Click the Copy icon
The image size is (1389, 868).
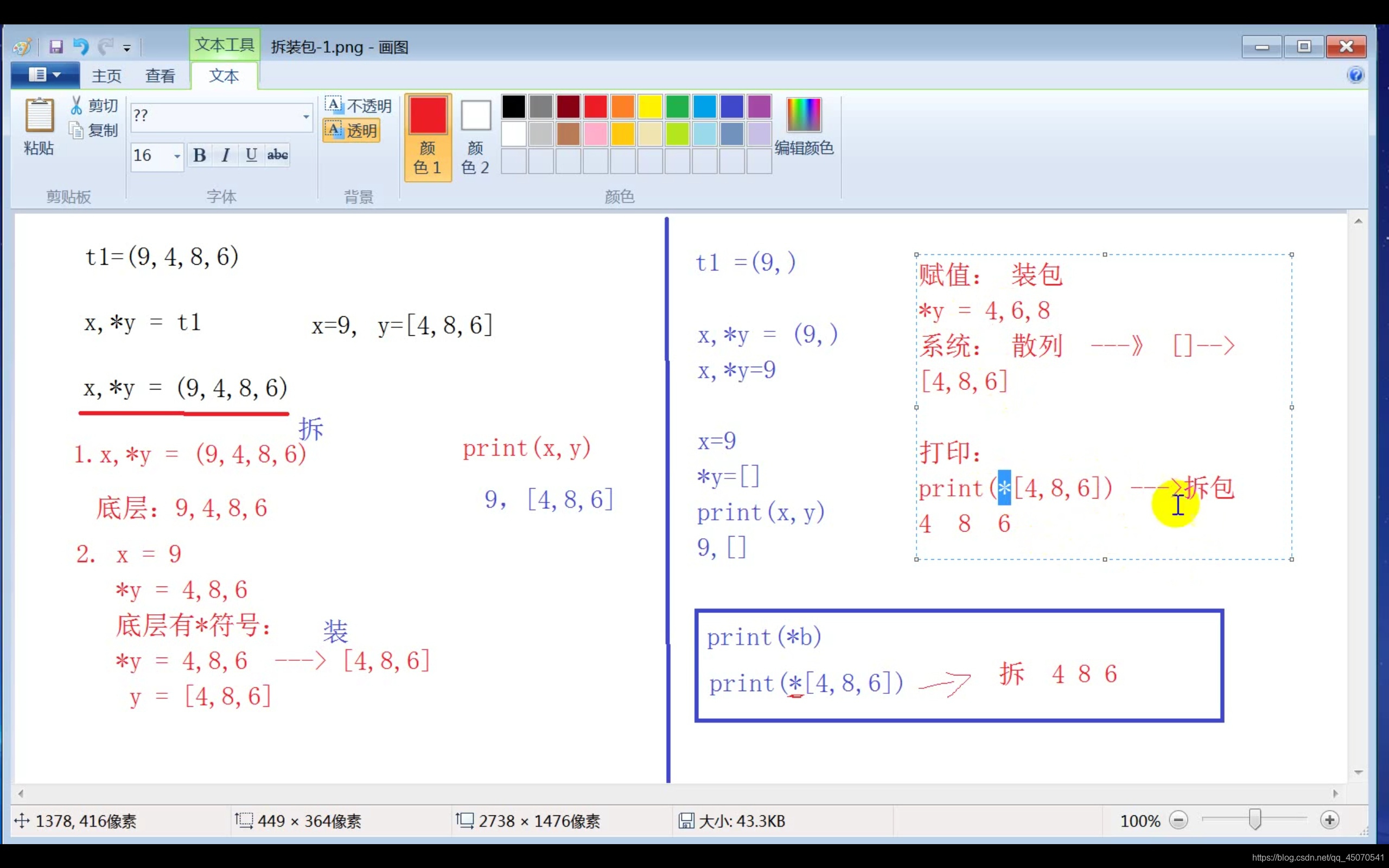pyautogui.click(x=77, y=131)
